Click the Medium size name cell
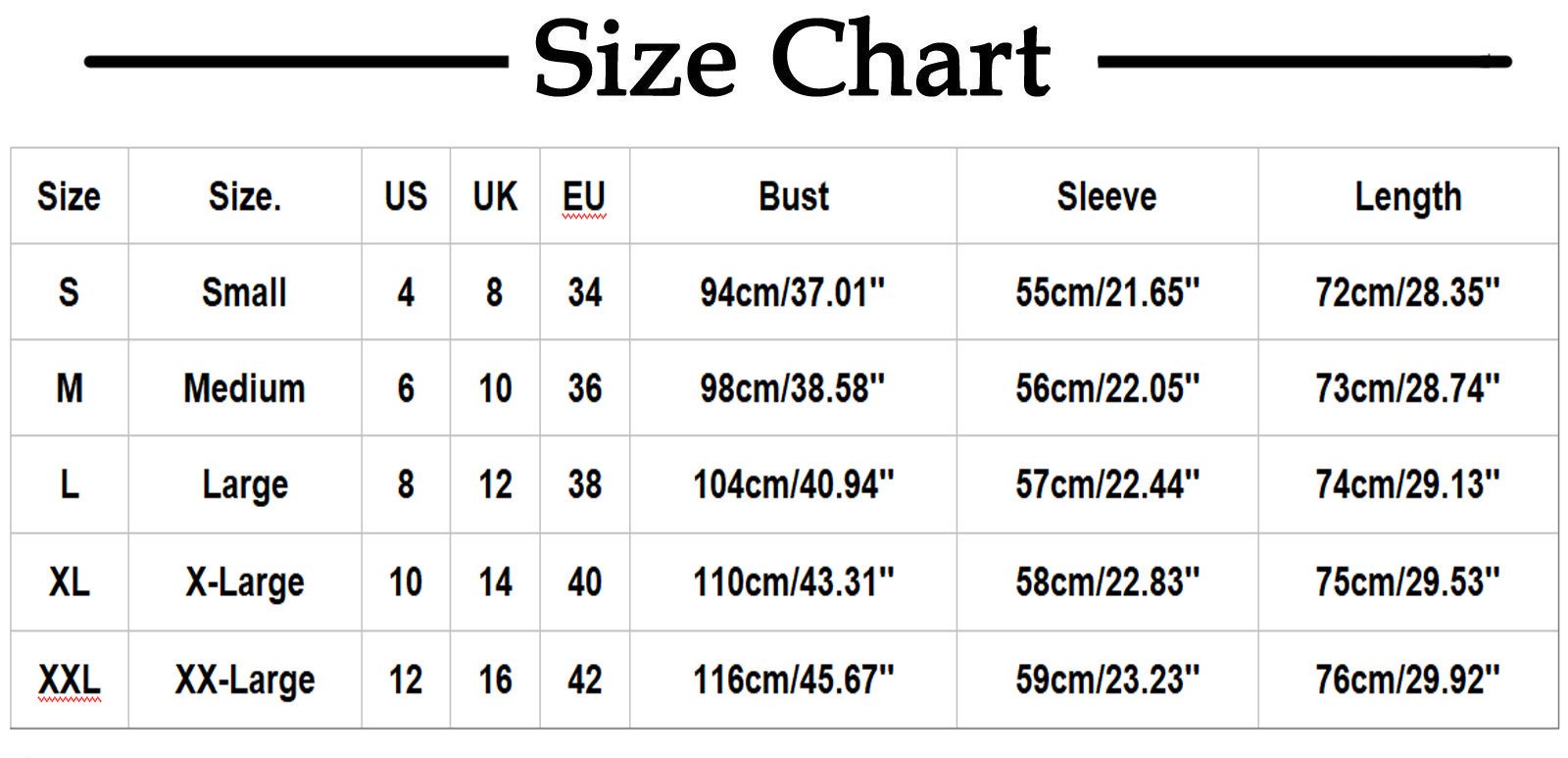 coord(244,388)
